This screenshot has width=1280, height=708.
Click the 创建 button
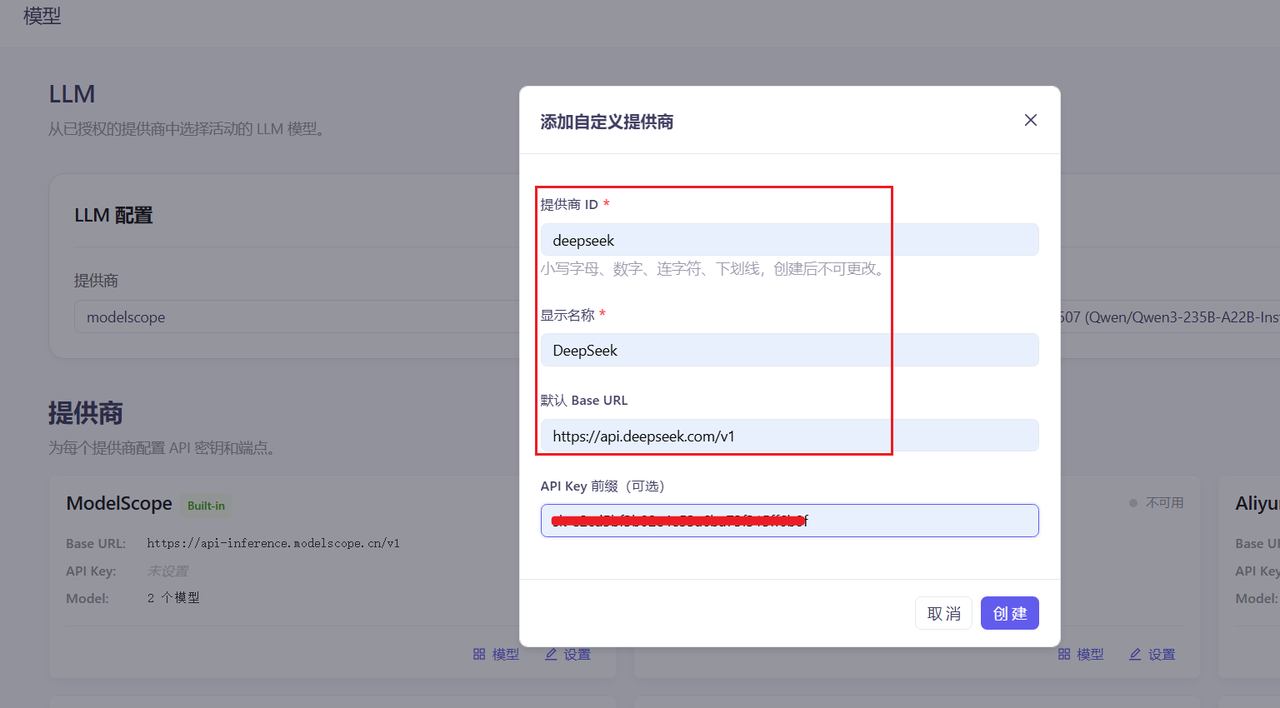(x=1010, y=613)
